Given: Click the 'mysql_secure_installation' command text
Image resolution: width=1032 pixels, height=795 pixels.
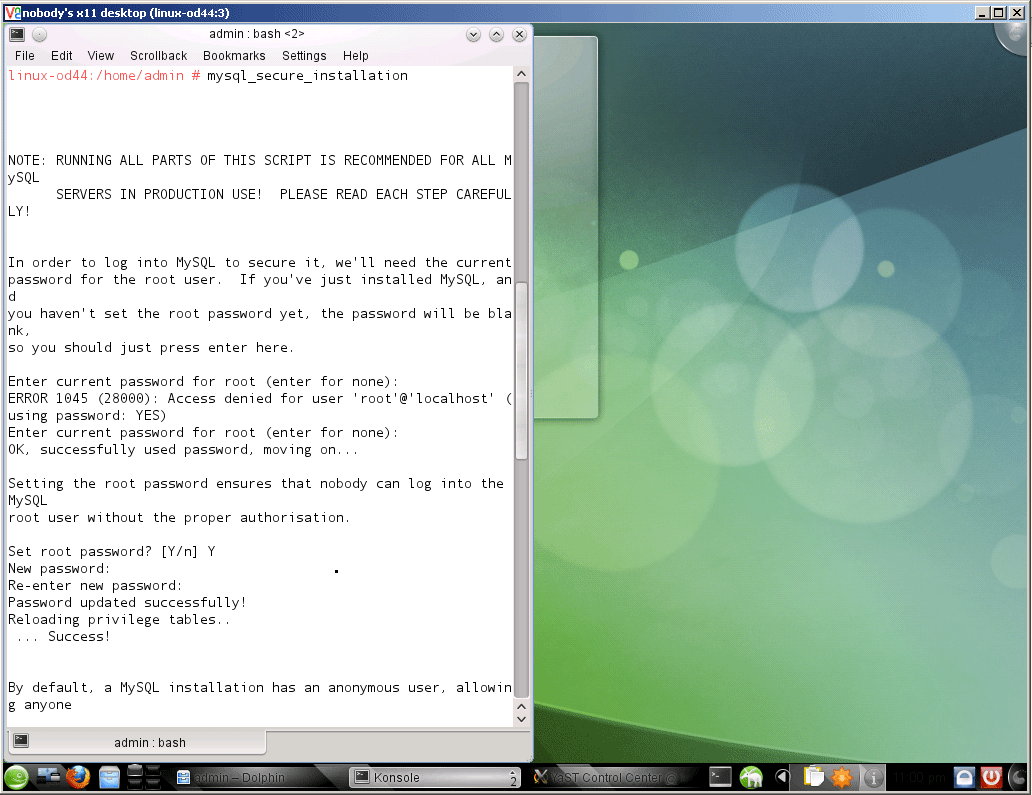Looking at the screenshot, I should (307, 76).
